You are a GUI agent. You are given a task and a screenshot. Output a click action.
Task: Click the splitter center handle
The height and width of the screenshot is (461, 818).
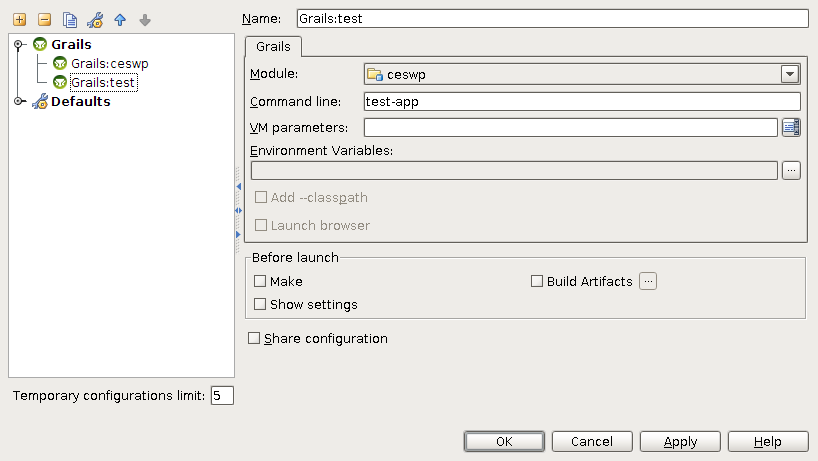tap(238, 211)
